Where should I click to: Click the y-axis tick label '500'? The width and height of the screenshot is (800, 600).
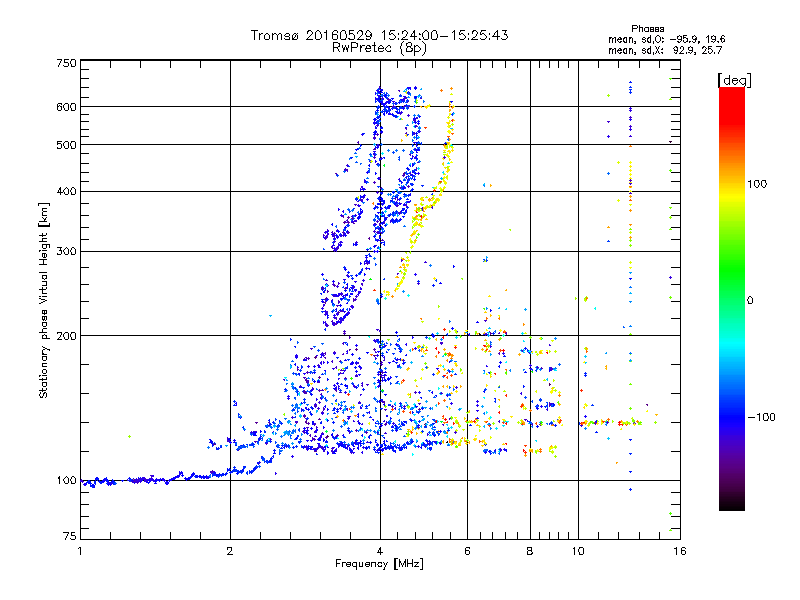[x=66, y=145]
